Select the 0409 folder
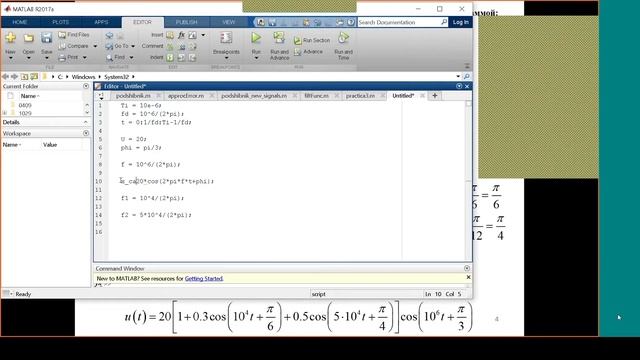The image size is (640, 360). point(25,105)
